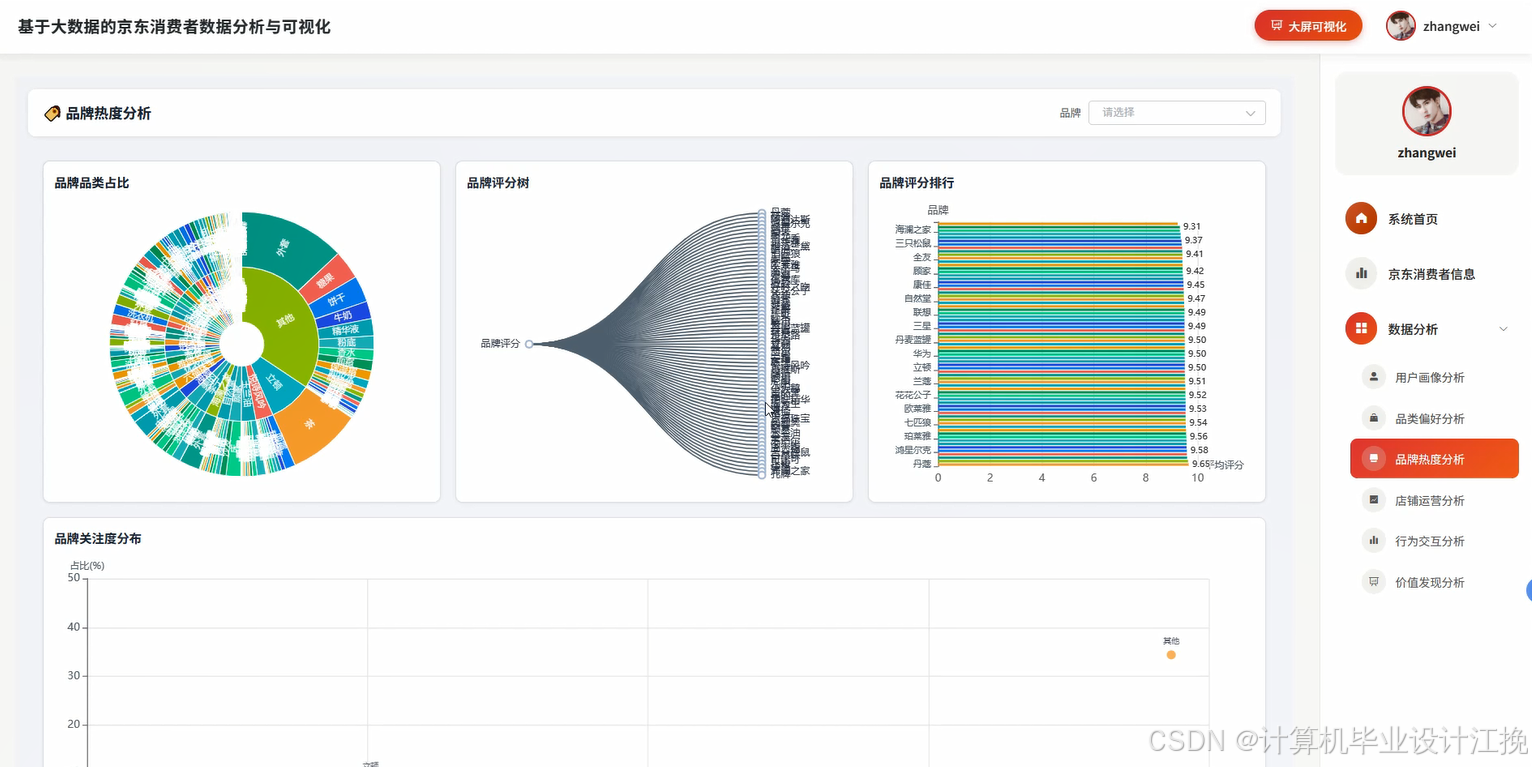Click the 品牌品类占比 chart title
This screenshot has height=767, width=1532.
point(92,183)
